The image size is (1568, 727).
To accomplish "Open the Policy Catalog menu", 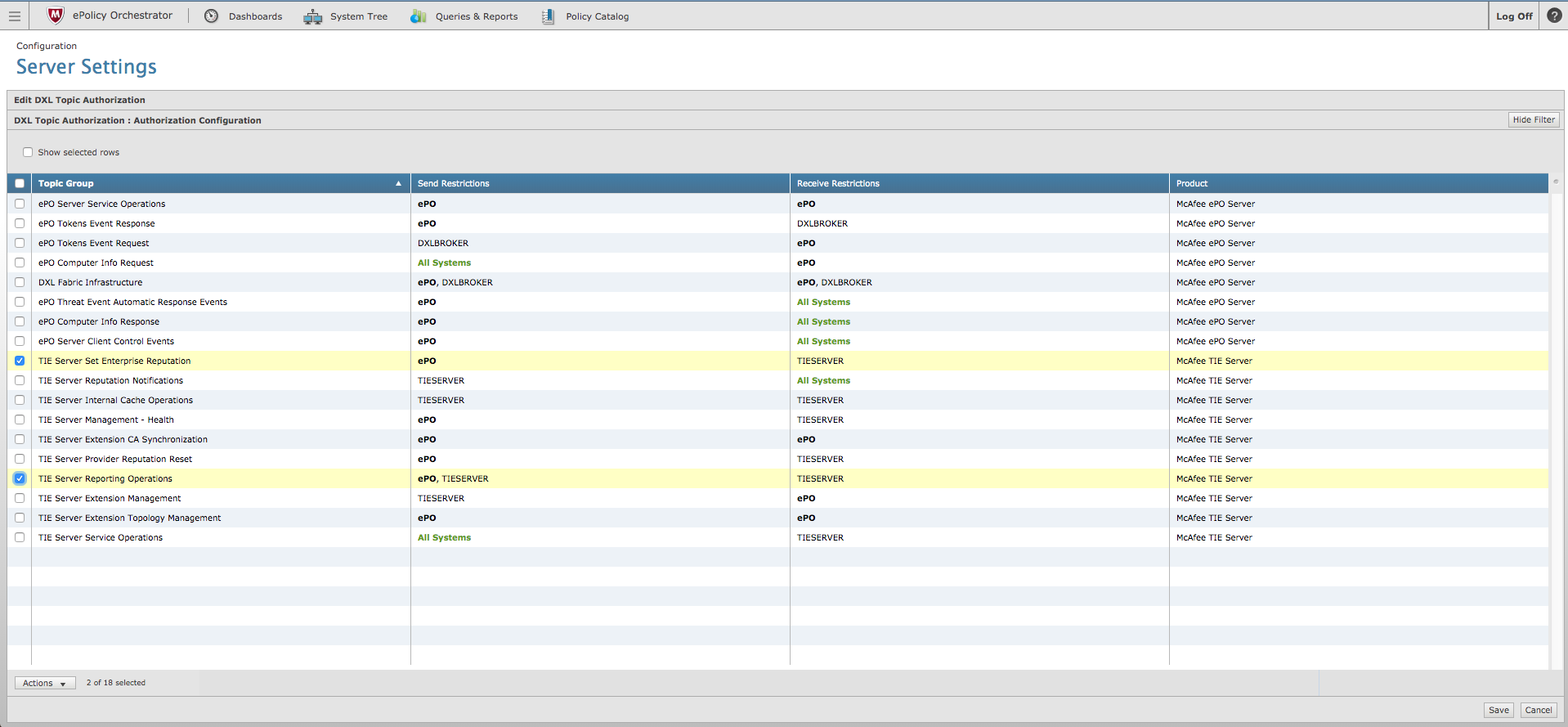I will (x=598, y=16).
